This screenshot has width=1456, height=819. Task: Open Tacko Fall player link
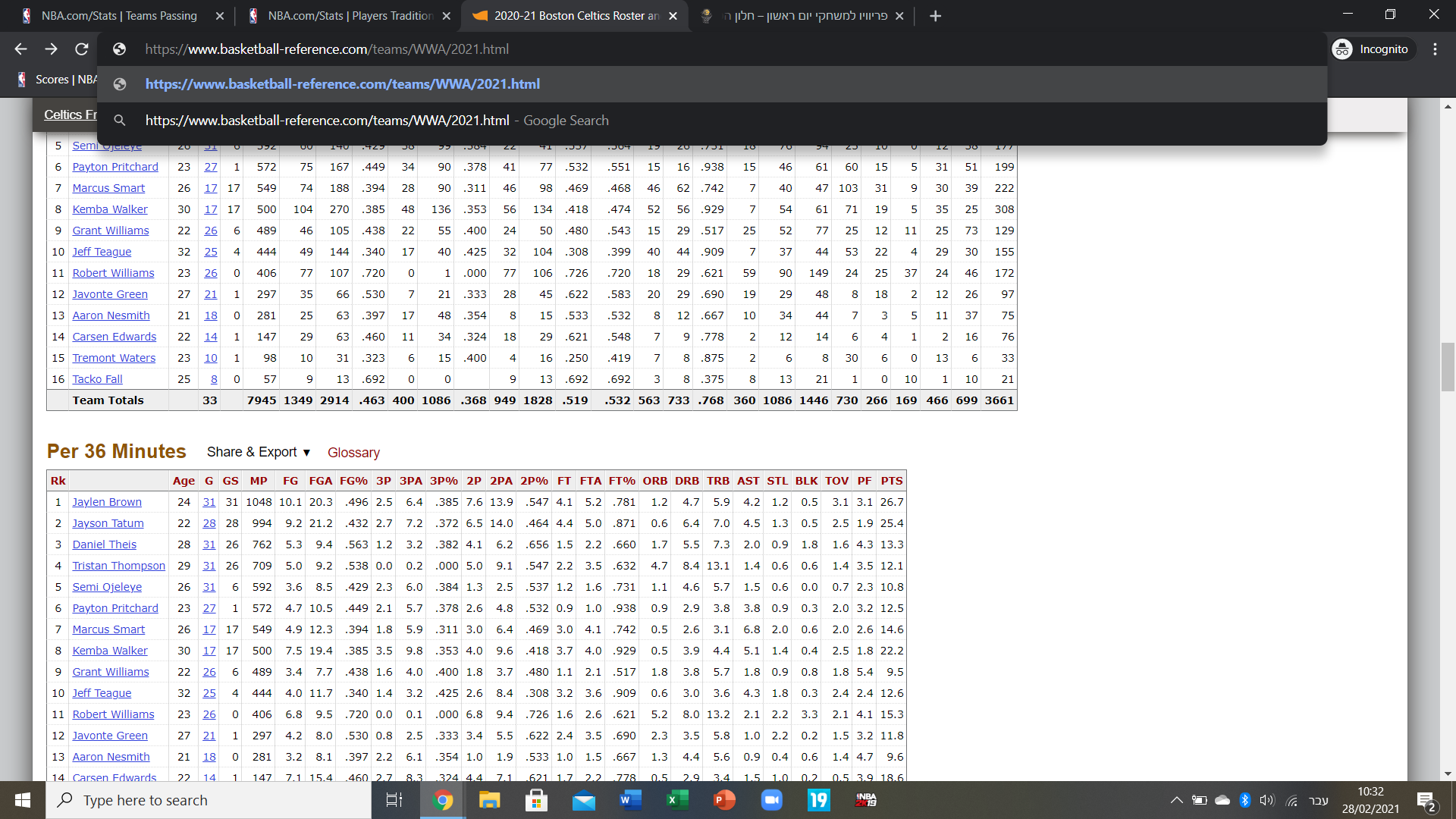click(x=97, y=379)
